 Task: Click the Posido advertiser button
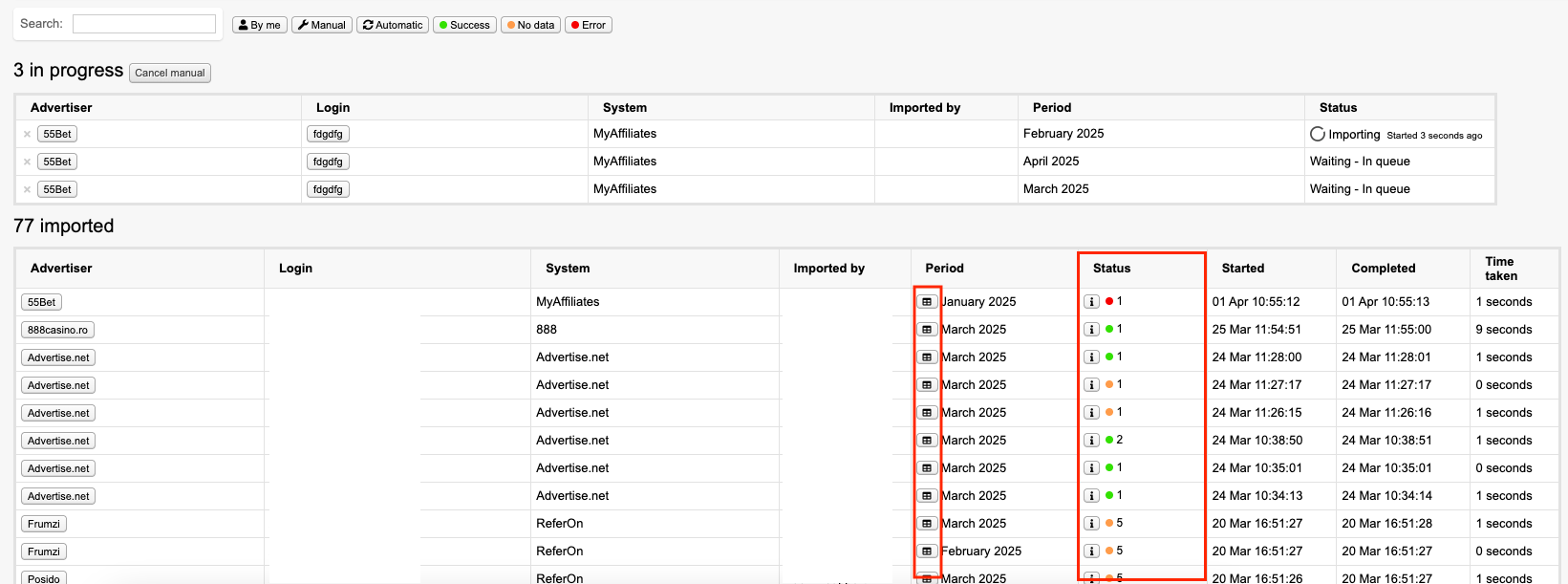coord(44,578)
